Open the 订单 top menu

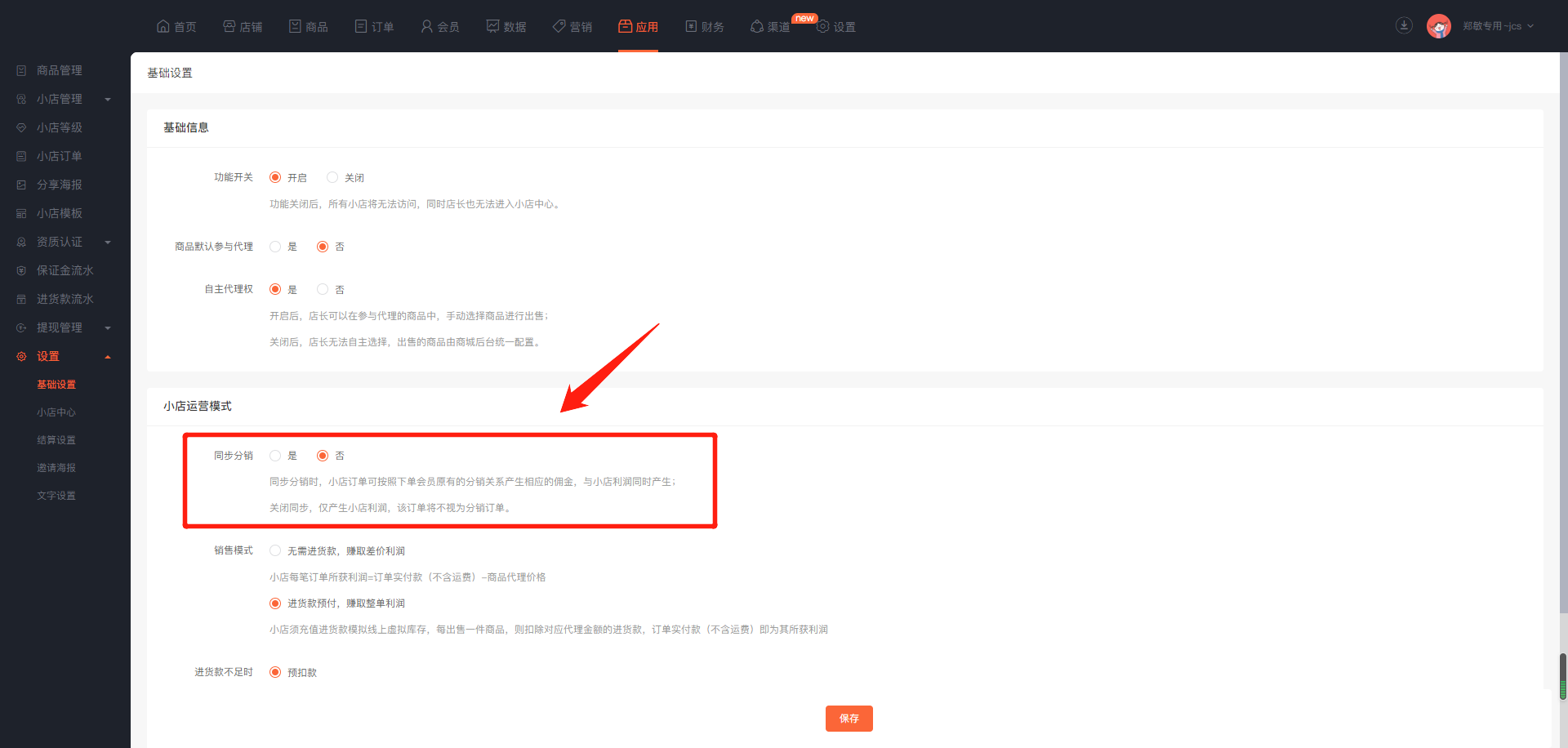374,26
